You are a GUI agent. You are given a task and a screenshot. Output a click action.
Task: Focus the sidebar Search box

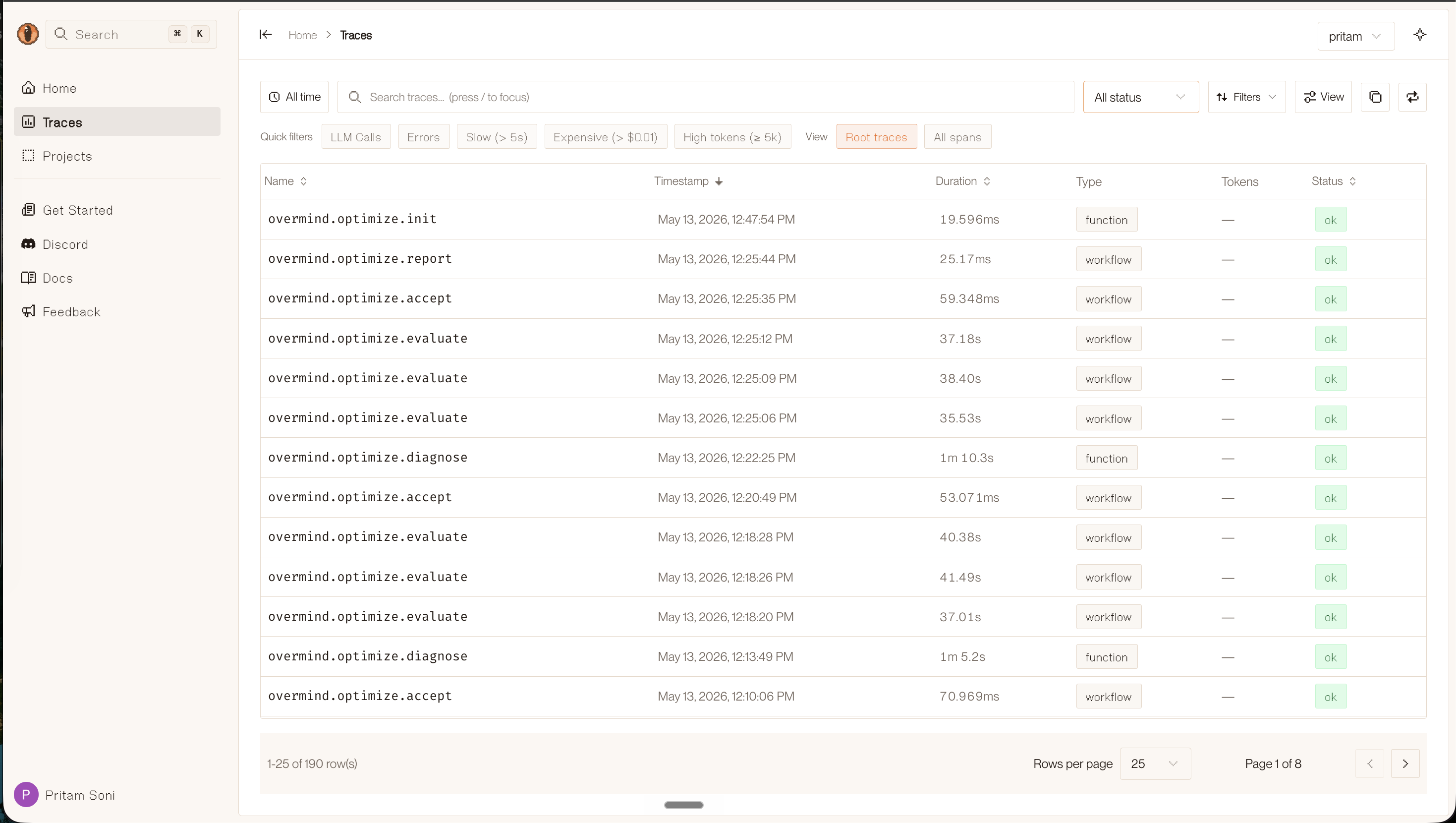click(131, 34)
